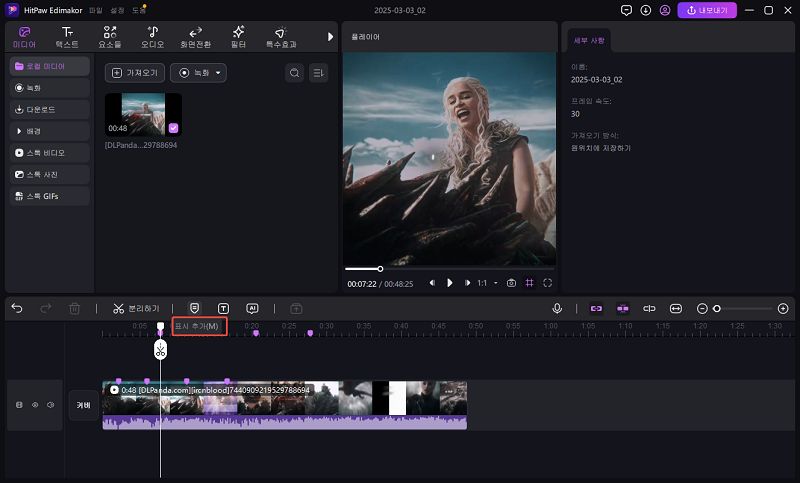Toggle the purple grid overlay in player
The height and width of the screenshot is (483, 800).
[529, 283]
